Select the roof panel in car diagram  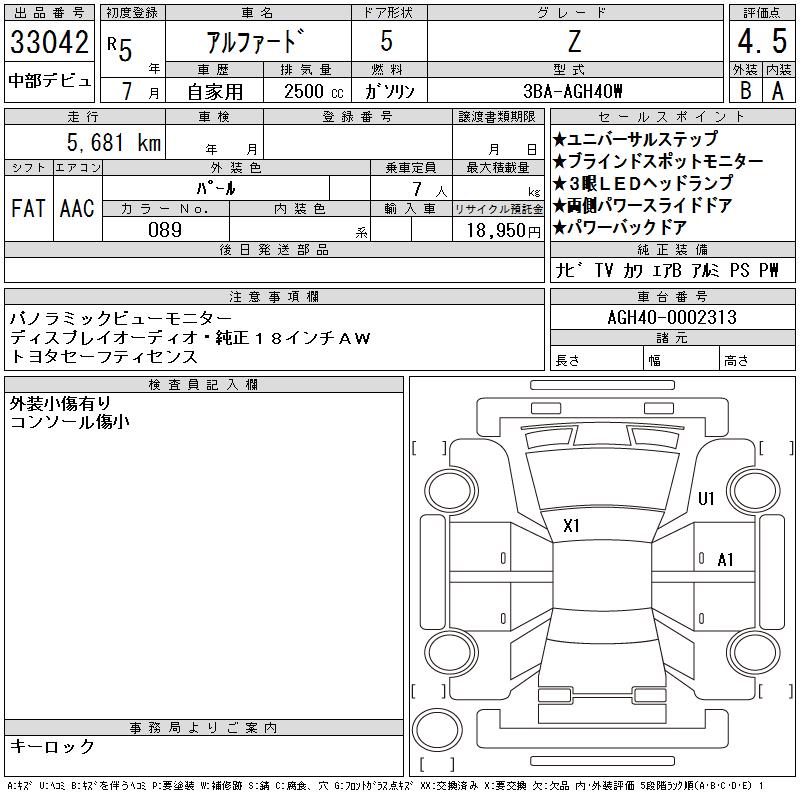602,575
